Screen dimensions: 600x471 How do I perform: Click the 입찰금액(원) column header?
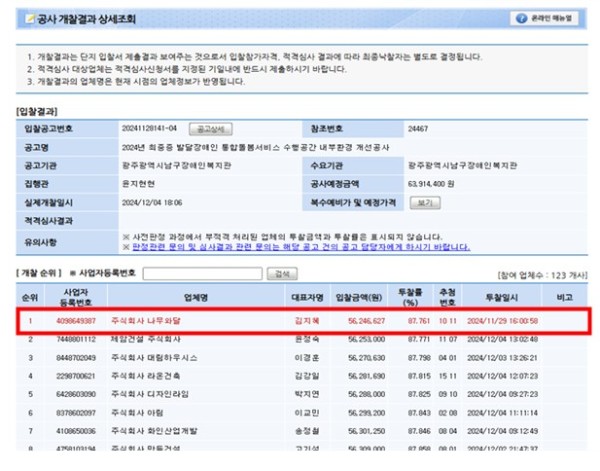tap(359, 297)
